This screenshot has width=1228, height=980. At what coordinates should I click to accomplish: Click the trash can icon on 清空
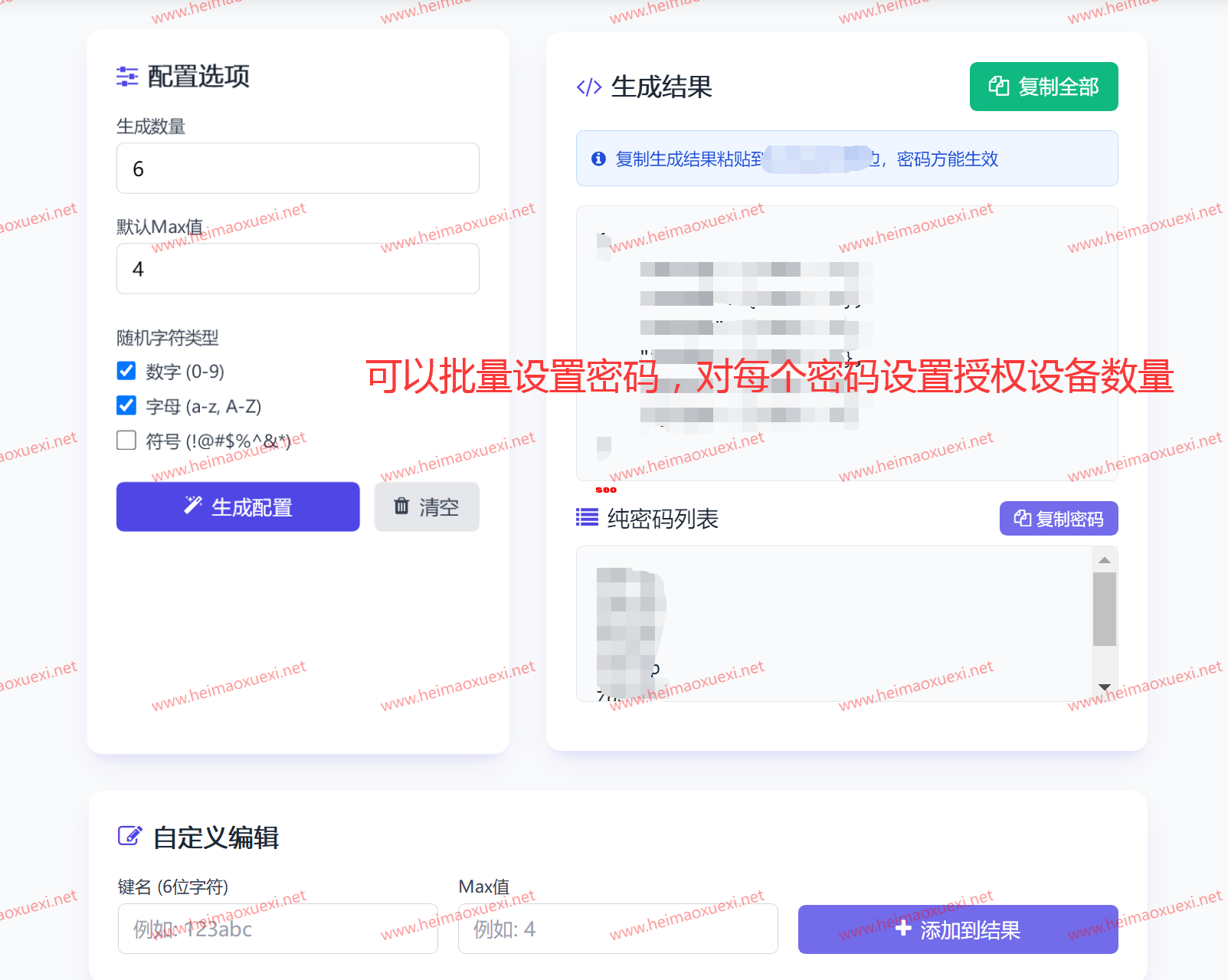401,506
